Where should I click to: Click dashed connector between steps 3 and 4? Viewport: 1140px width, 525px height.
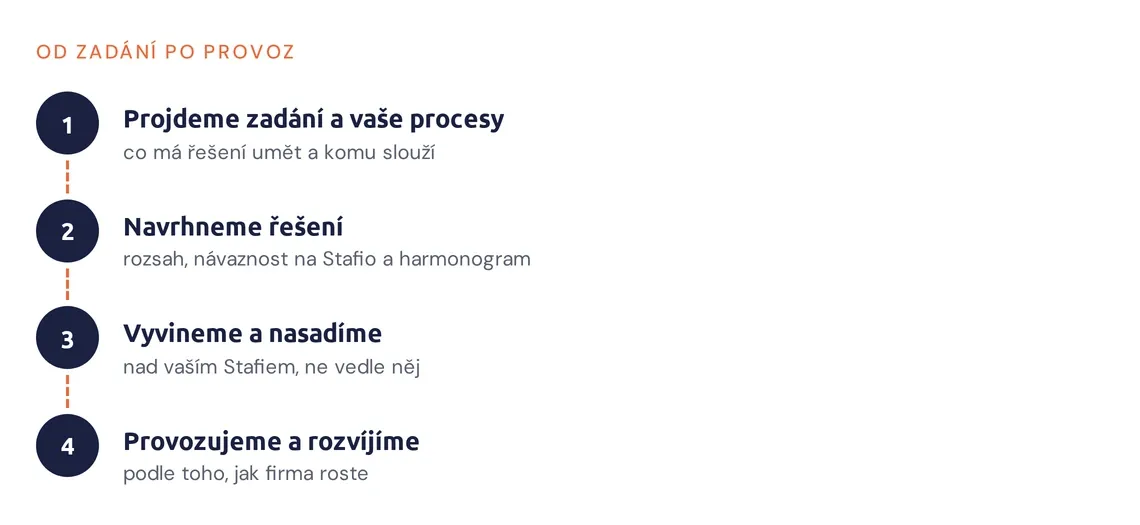(x=68, y=392)
